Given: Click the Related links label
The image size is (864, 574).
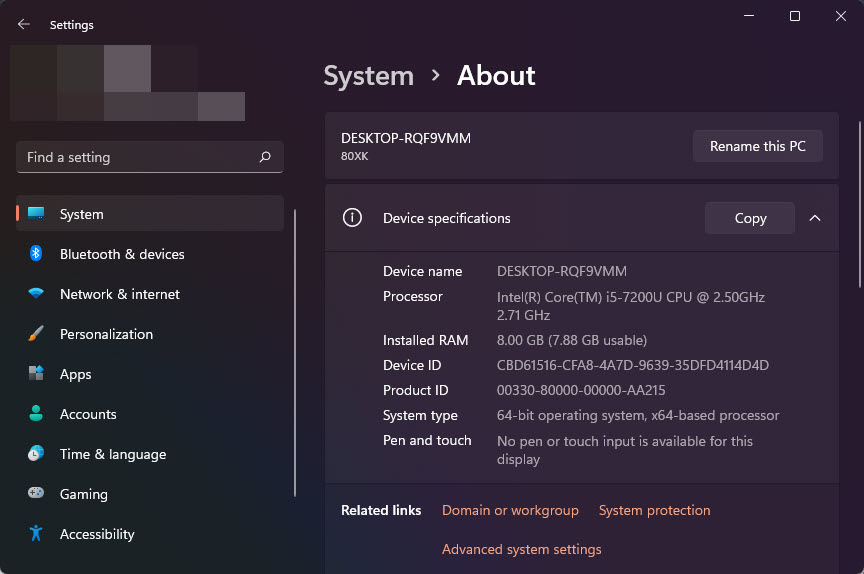Looking at the screenshot, I should (x=381, y=510).
